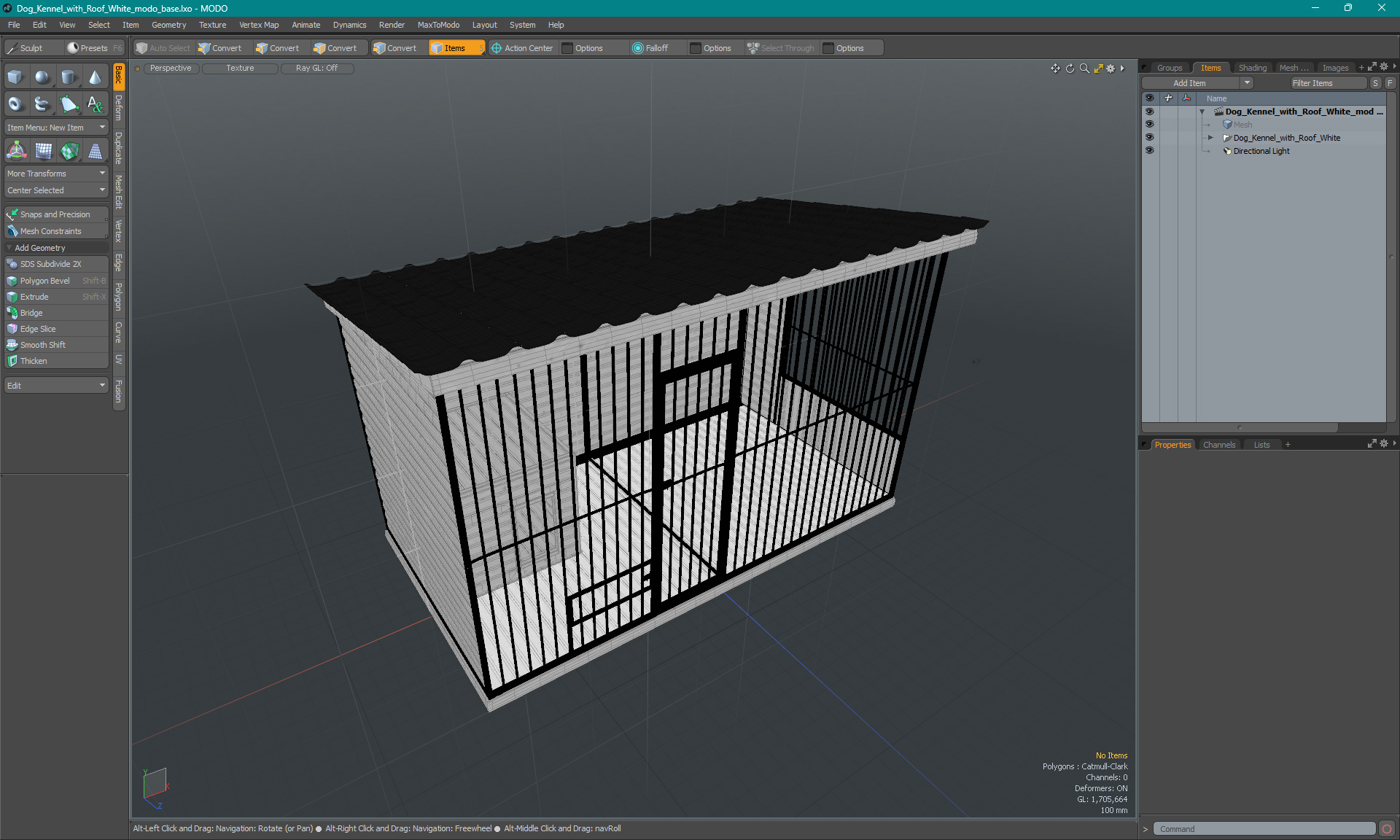The height and width of the screenshot is (840, 1400).
Task: Click Snaps and Precision button
Action: (x=56, y=214)
